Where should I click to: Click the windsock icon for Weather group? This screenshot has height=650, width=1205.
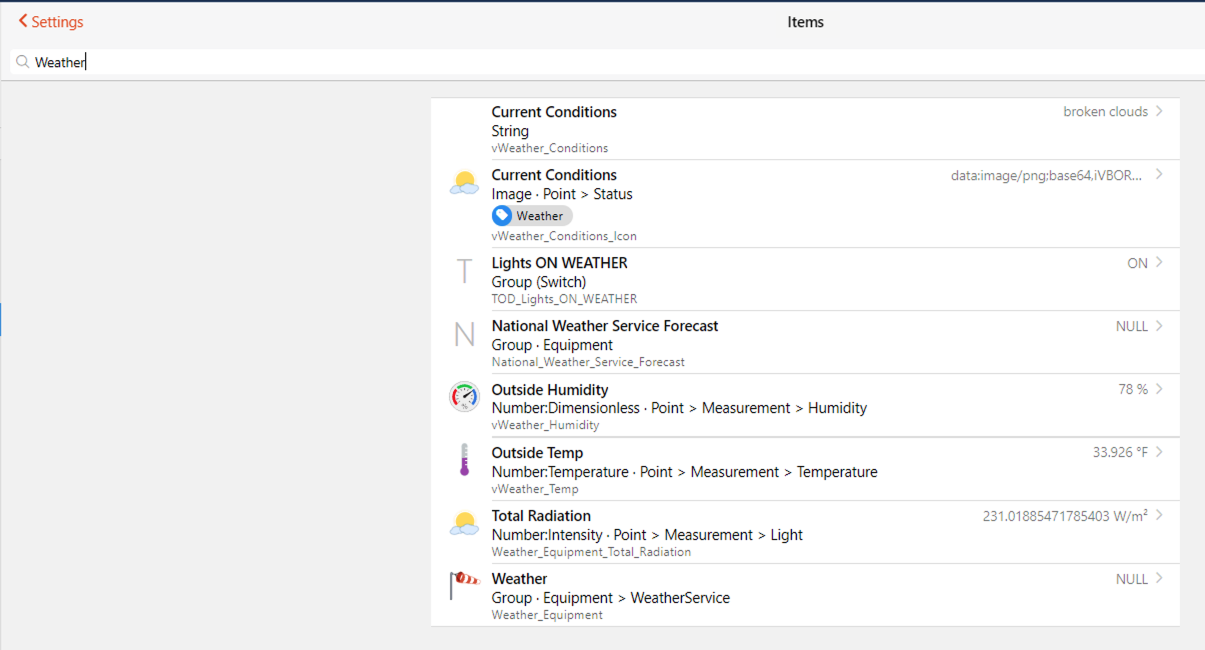tap(464, 586)
